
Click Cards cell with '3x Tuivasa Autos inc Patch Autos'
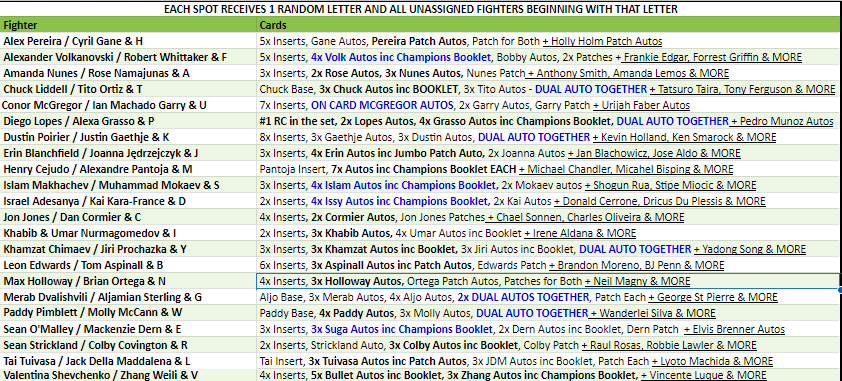[x=549, y=361]
